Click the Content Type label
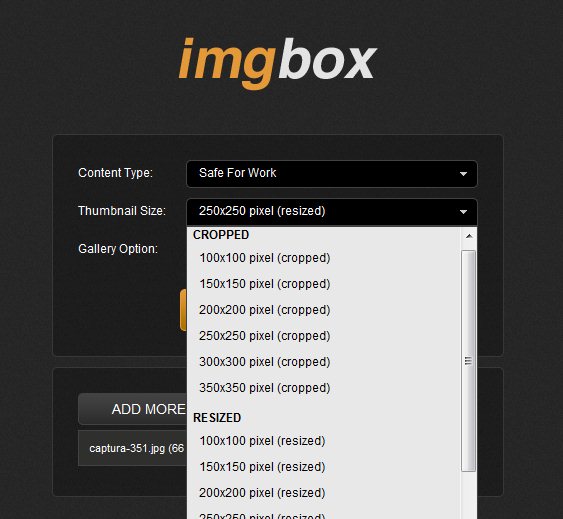563x519 pixels. point(115,173)
